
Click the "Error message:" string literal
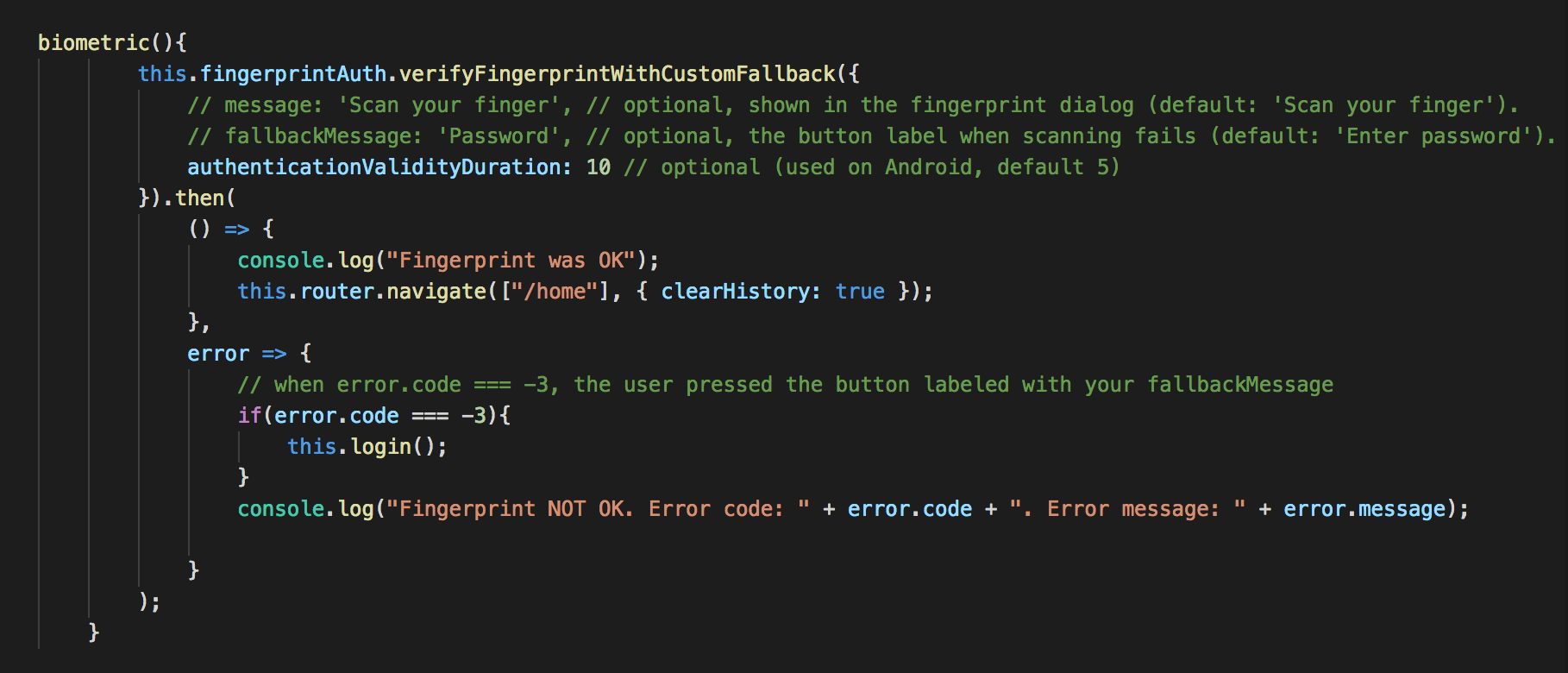tap(1128, 508)
